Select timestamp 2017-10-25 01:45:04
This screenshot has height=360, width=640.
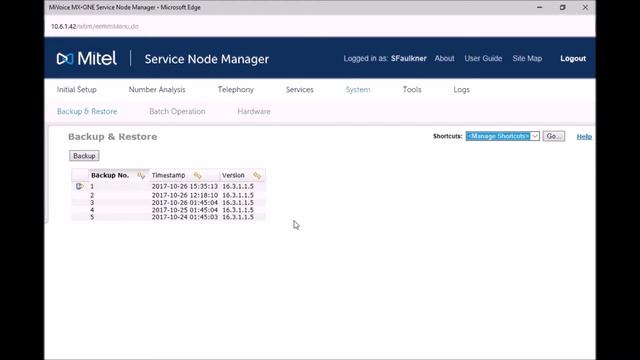pos(184,210)
